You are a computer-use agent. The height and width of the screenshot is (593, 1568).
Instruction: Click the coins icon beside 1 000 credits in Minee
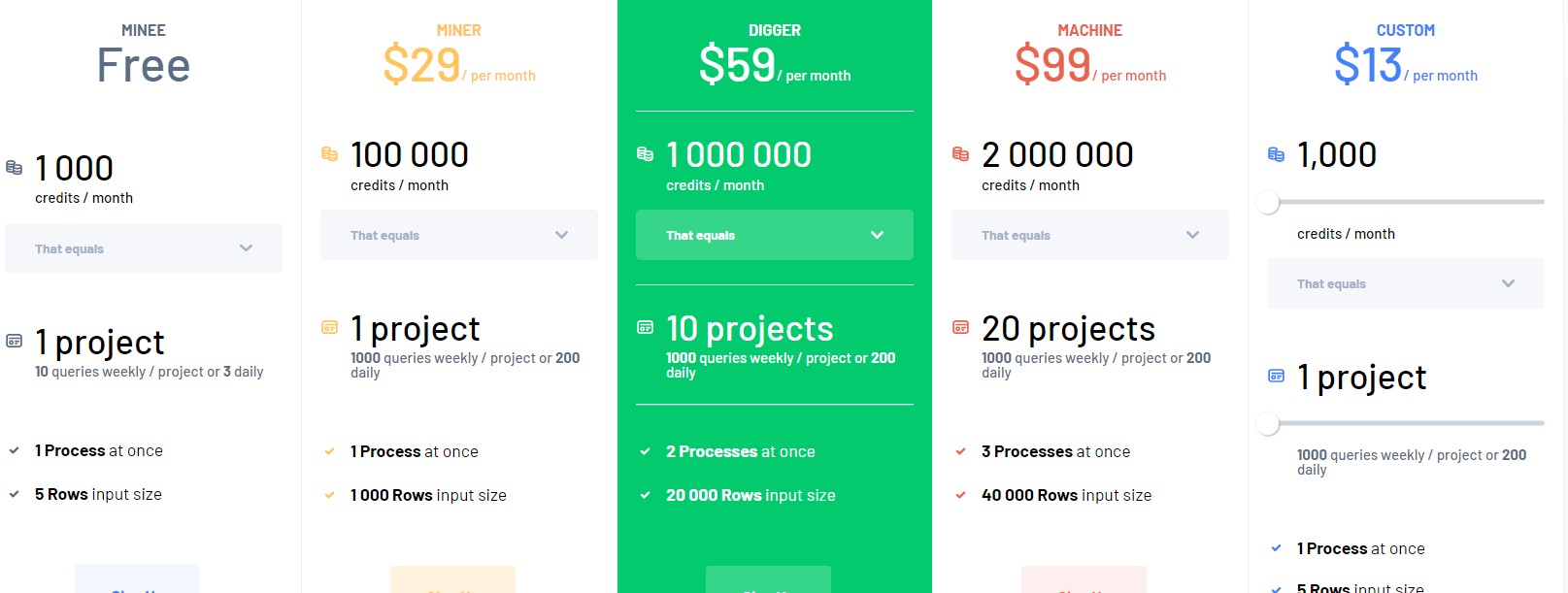15,168
